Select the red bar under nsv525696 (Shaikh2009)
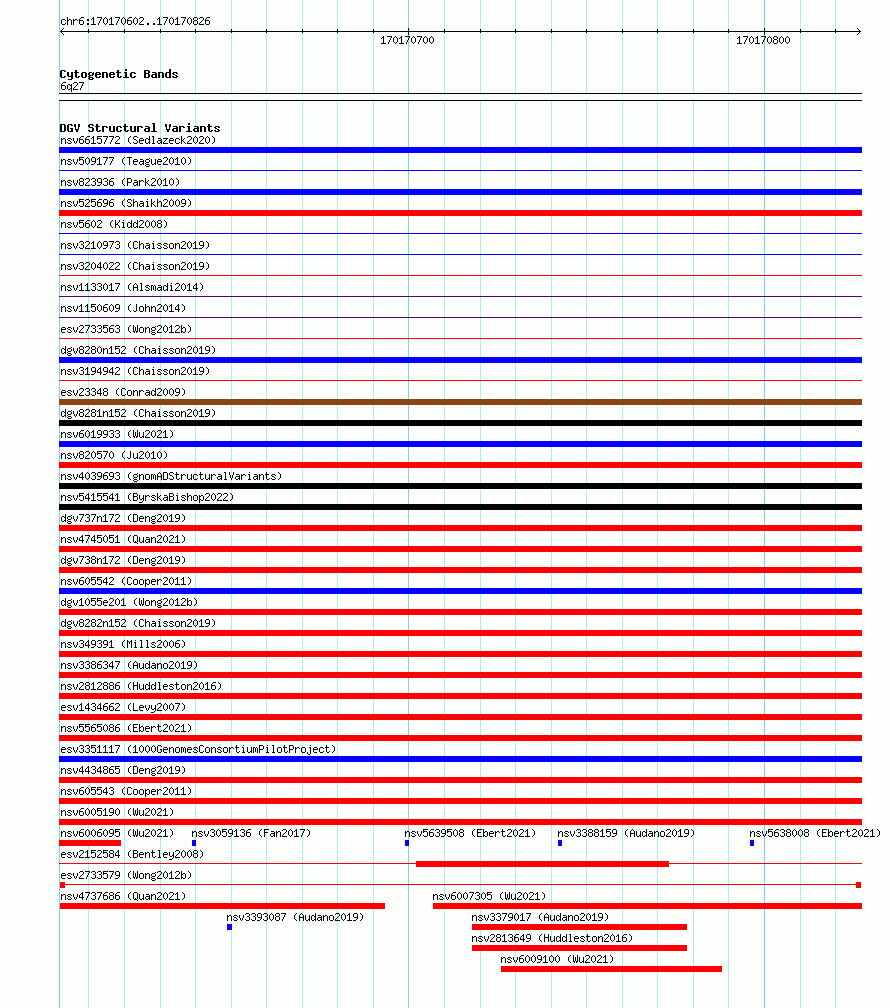890x1008 pixels. tap(460, 213)
